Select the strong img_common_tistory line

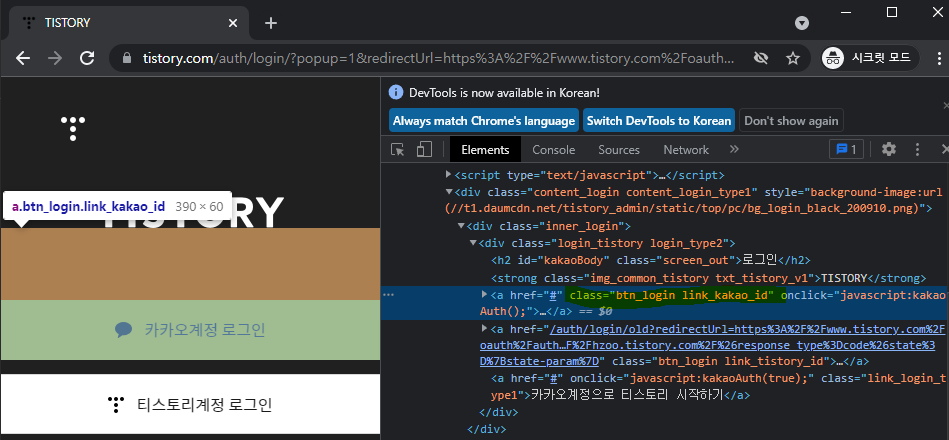[709, 278]
